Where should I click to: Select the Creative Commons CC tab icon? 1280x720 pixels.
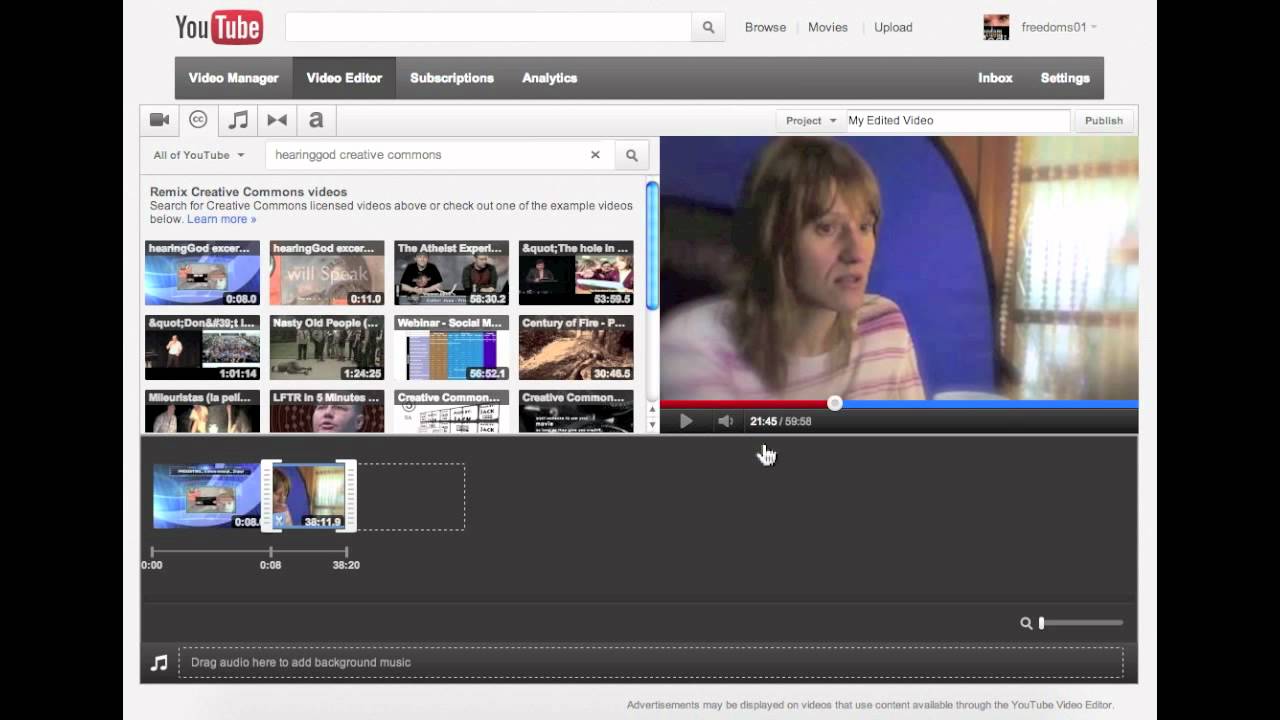(x=198, y=120)
